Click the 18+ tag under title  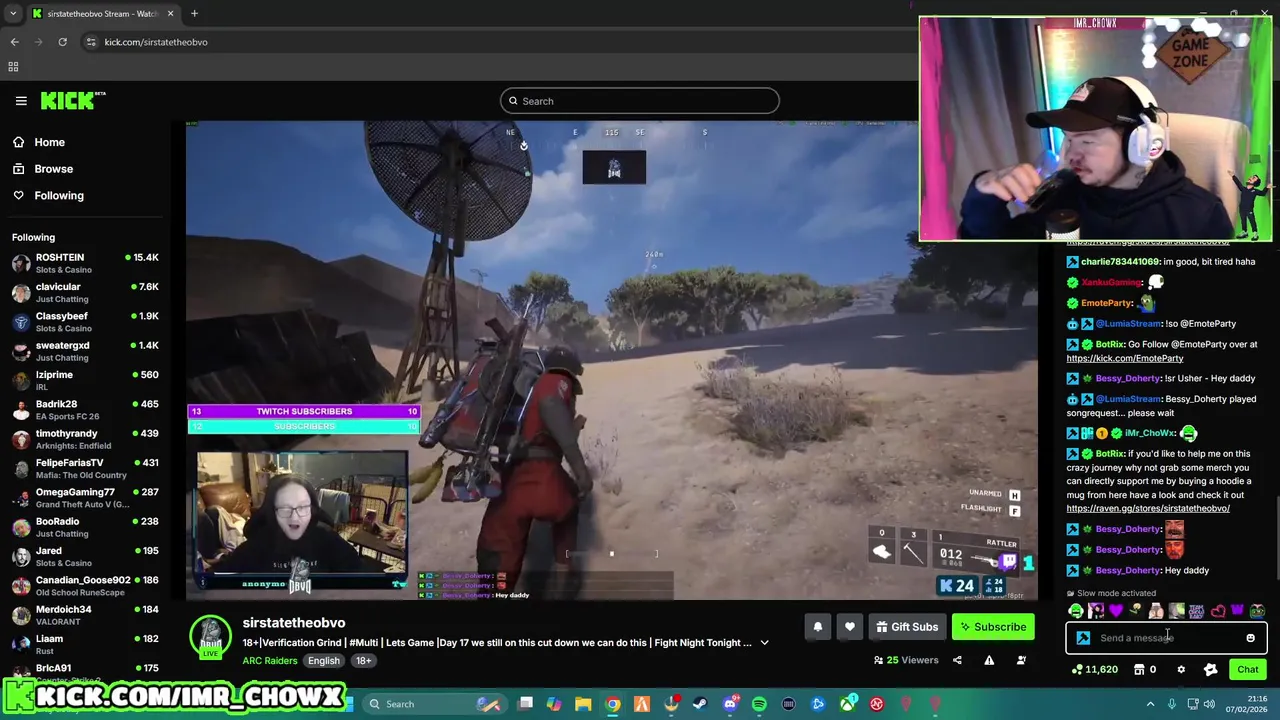(363, 661)
